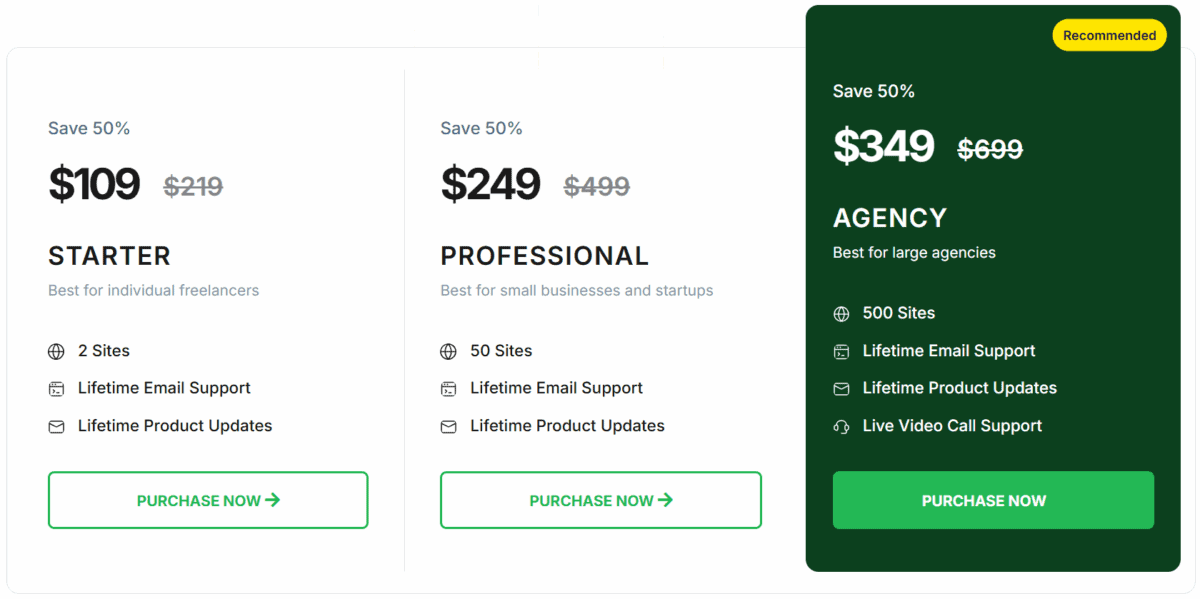Click the envelope icon in Starter plan

56,427
